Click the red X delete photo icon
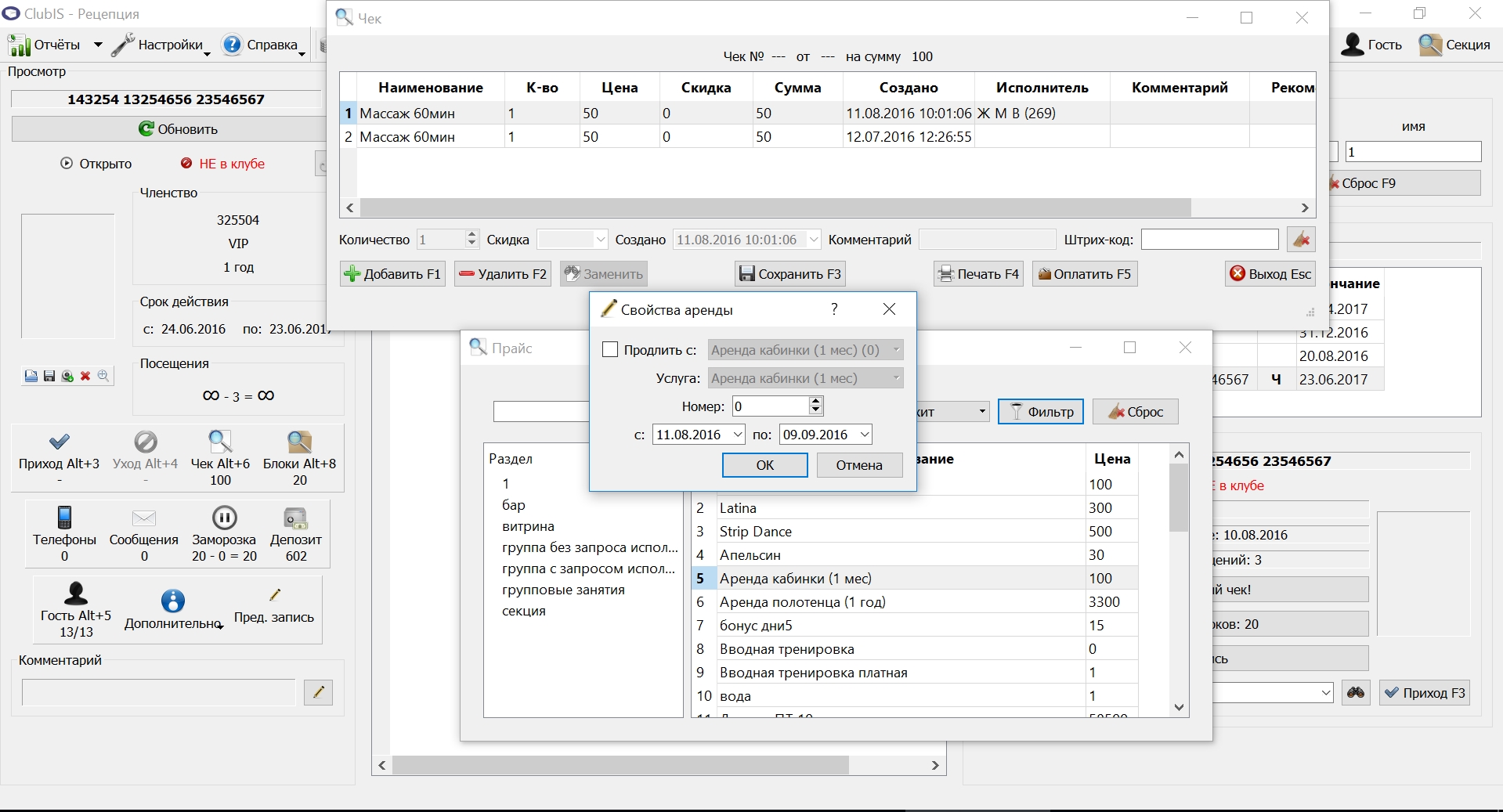This screenshot has height=812, width=1503. (85, 376)
